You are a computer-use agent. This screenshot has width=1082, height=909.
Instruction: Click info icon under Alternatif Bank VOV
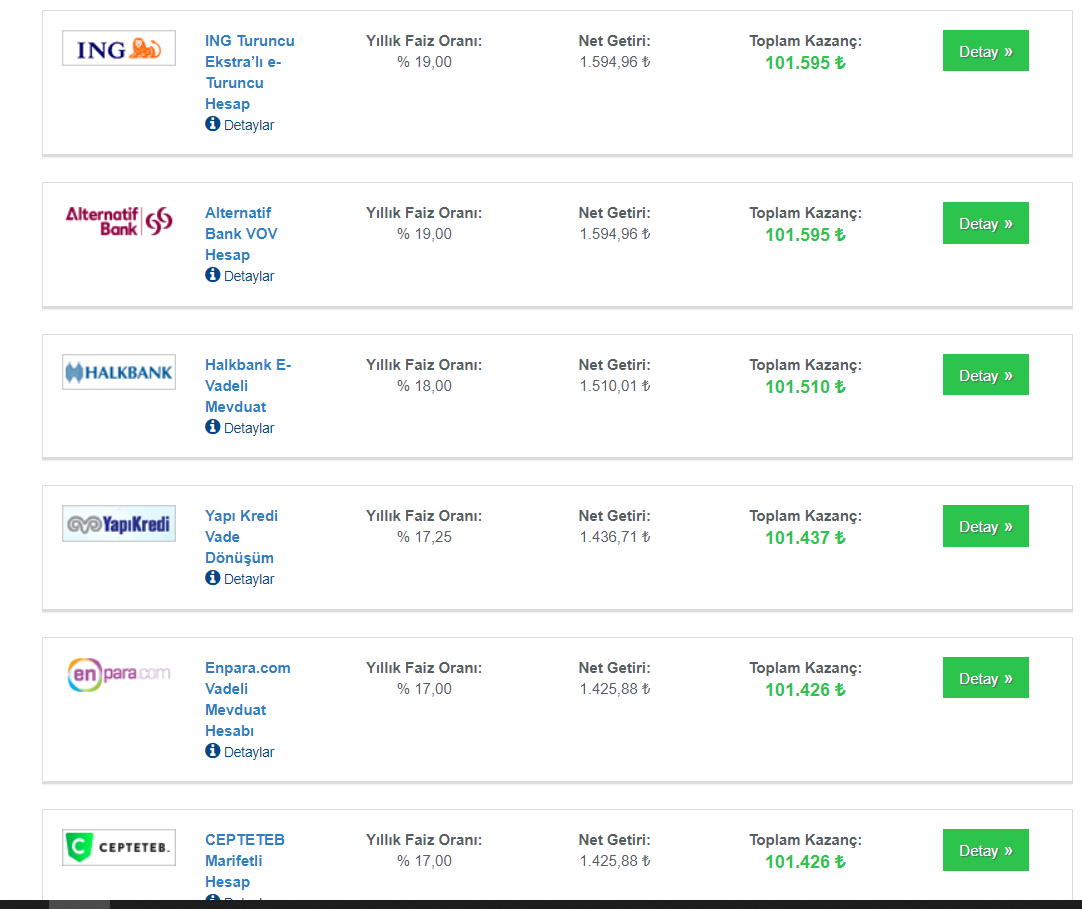click(x=213, y=275)
